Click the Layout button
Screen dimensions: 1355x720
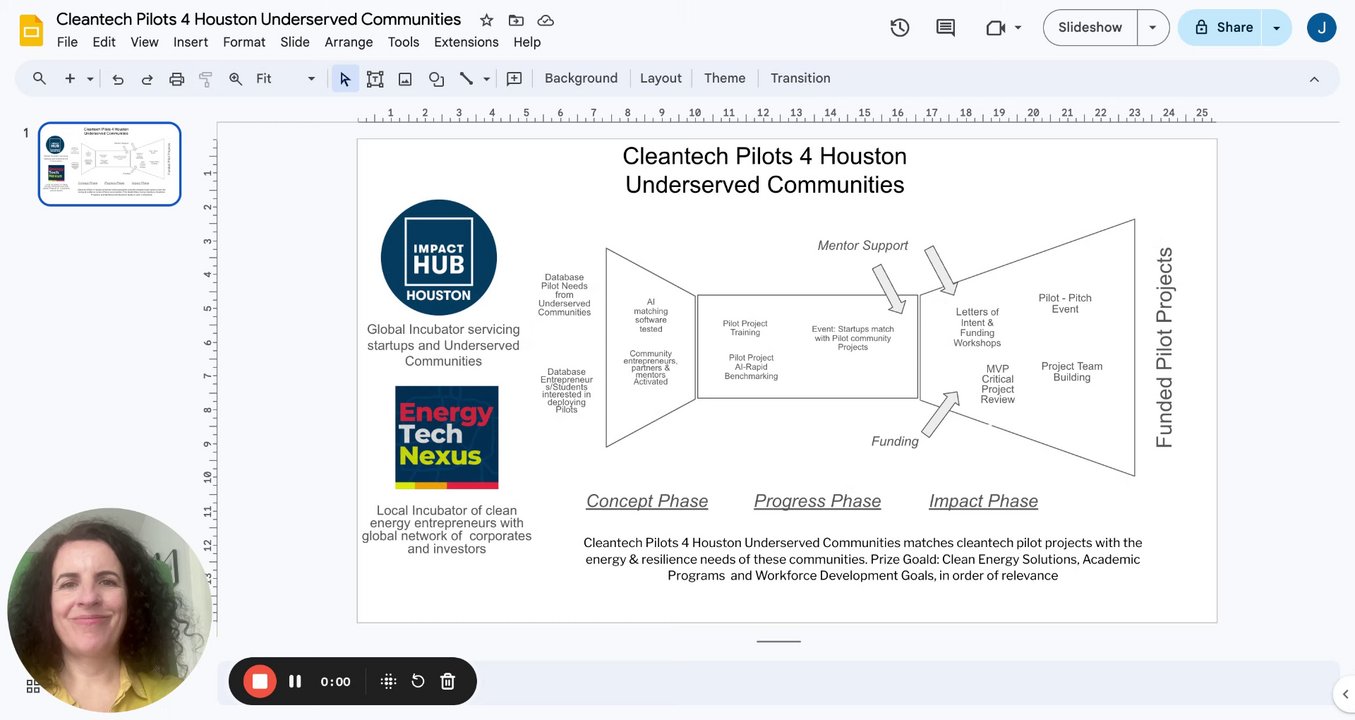[x=660, y=78]
